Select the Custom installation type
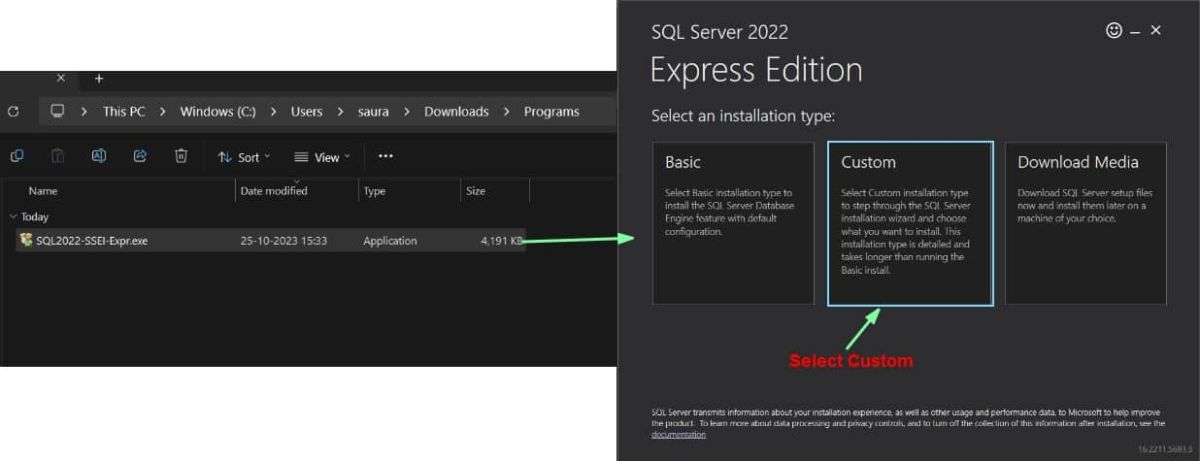Viewport: 1200px width, 461px height. (910, 223)
